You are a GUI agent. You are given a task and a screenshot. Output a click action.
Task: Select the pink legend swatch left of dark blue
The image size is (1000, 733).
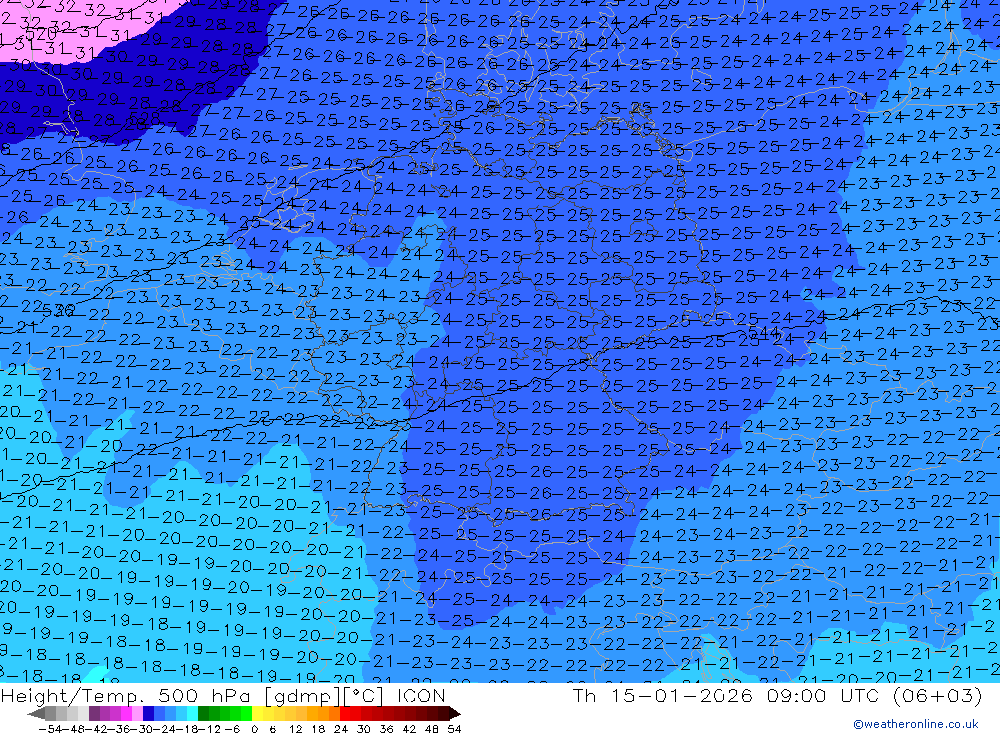click(137, 713)
